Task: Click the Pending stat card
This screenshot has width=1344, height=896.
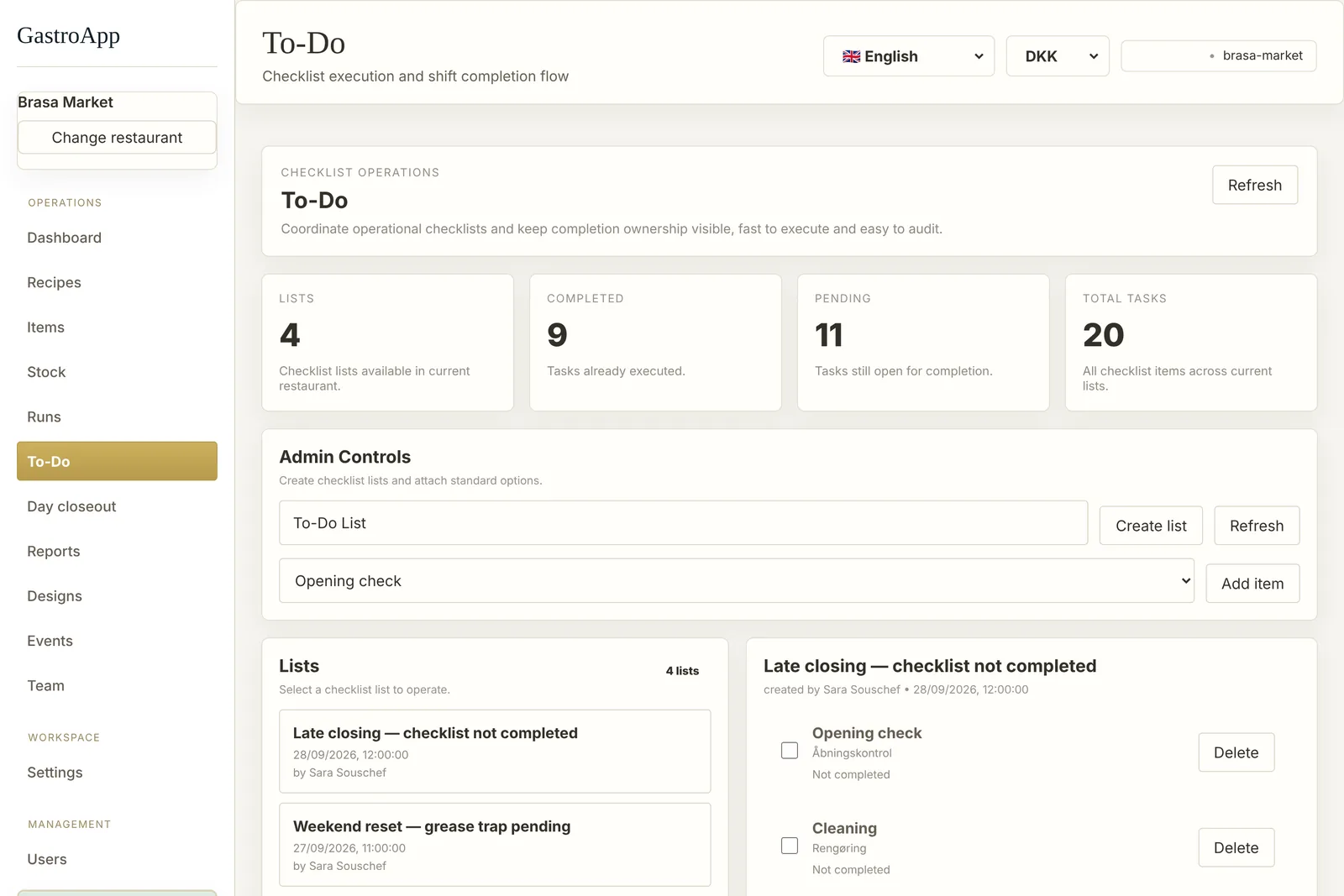Action: point(923,343)
